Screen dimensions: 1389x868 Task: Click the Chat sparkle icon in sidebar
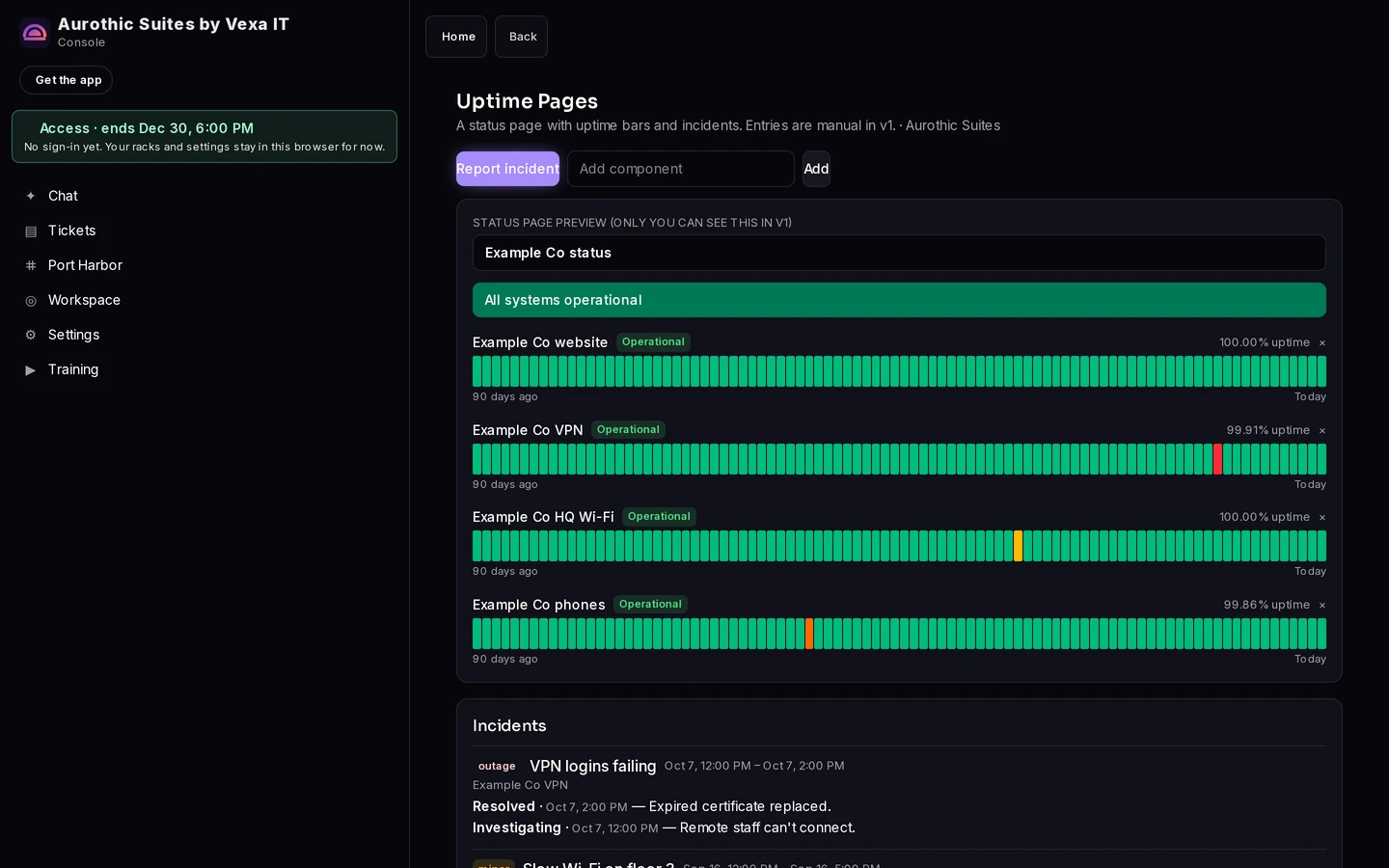pos(31,196)
